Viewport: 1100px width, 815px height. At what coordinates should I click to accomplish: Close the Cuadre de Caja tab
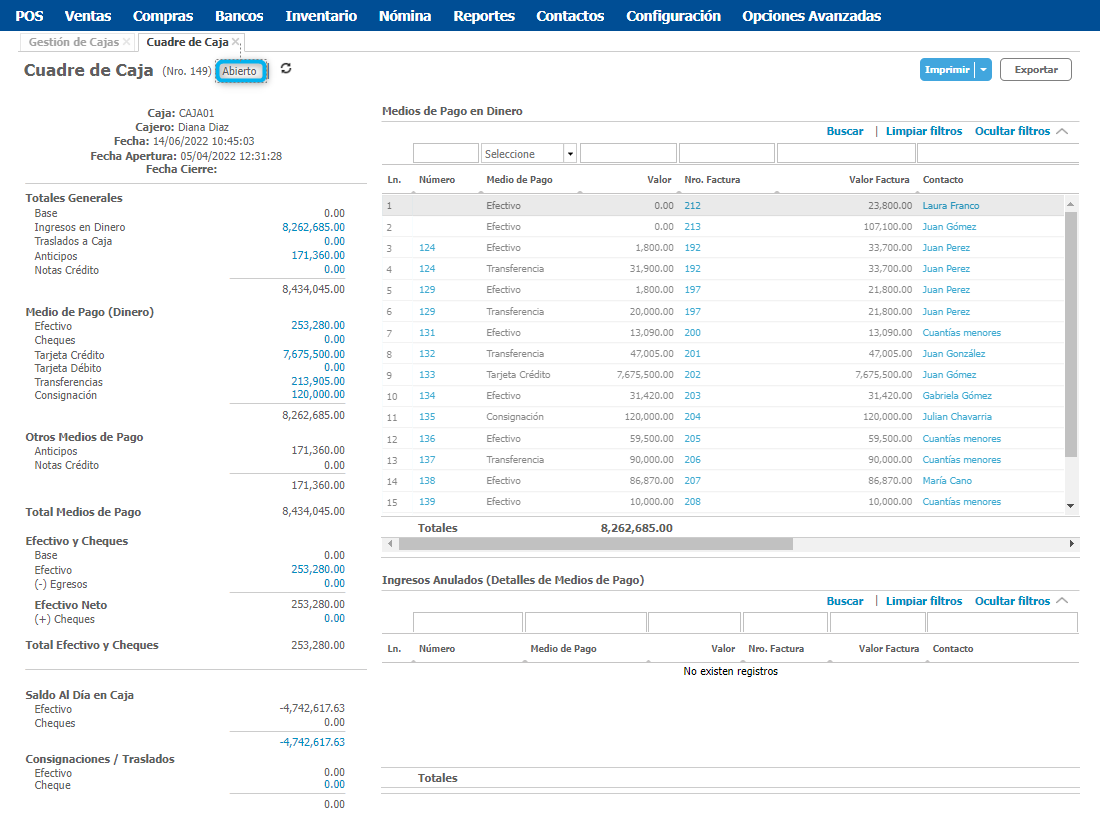236,42
